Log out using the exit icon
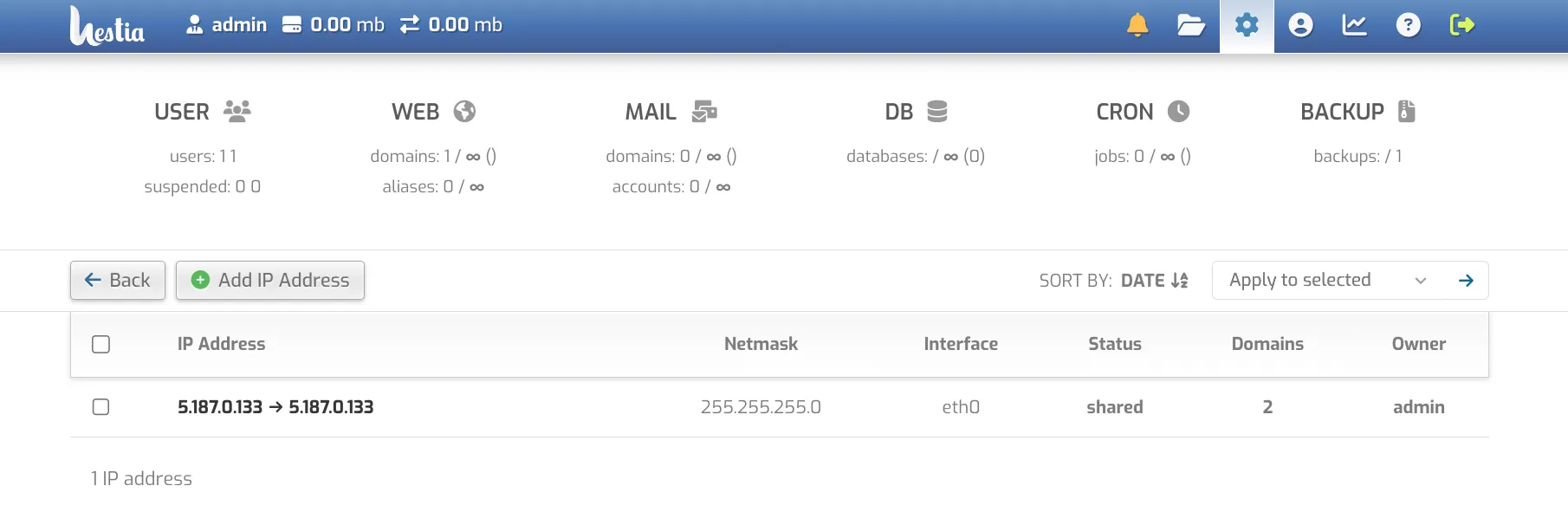The width and height of the screenshot is (1568, 525). click(1462, 25)
